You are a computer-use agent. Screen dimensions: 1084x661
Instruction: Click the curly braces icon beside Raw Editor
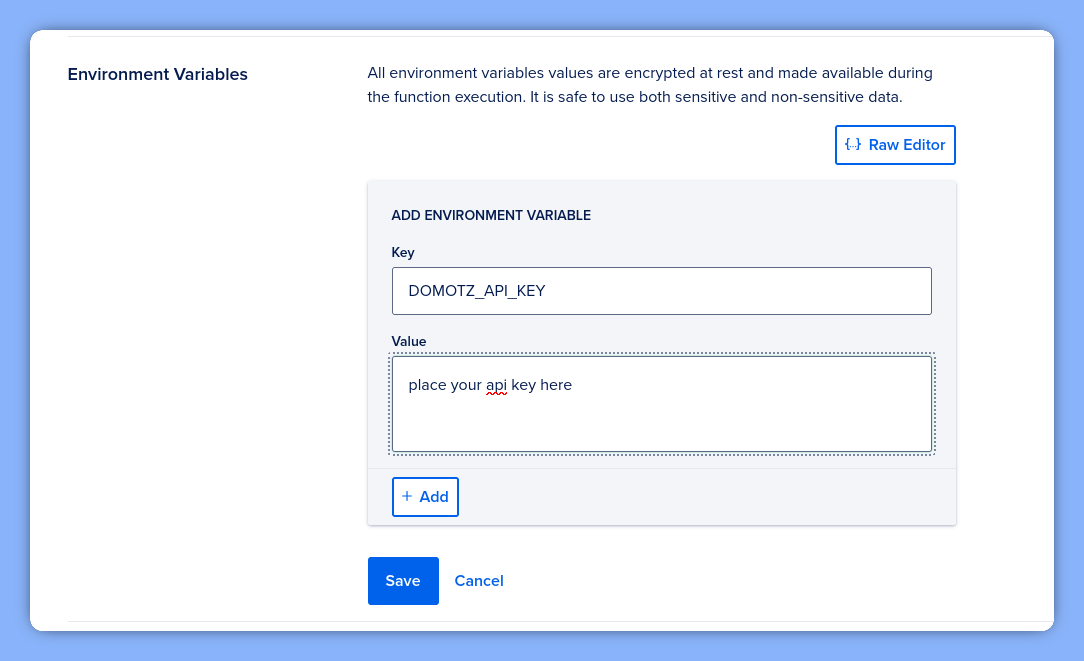click(853, 144)
